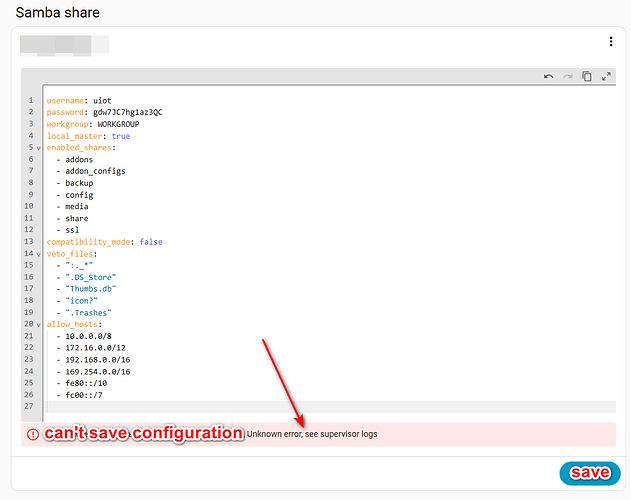631x500 pixels.
Task: Click the local_master true value
Action: point(121,136)
